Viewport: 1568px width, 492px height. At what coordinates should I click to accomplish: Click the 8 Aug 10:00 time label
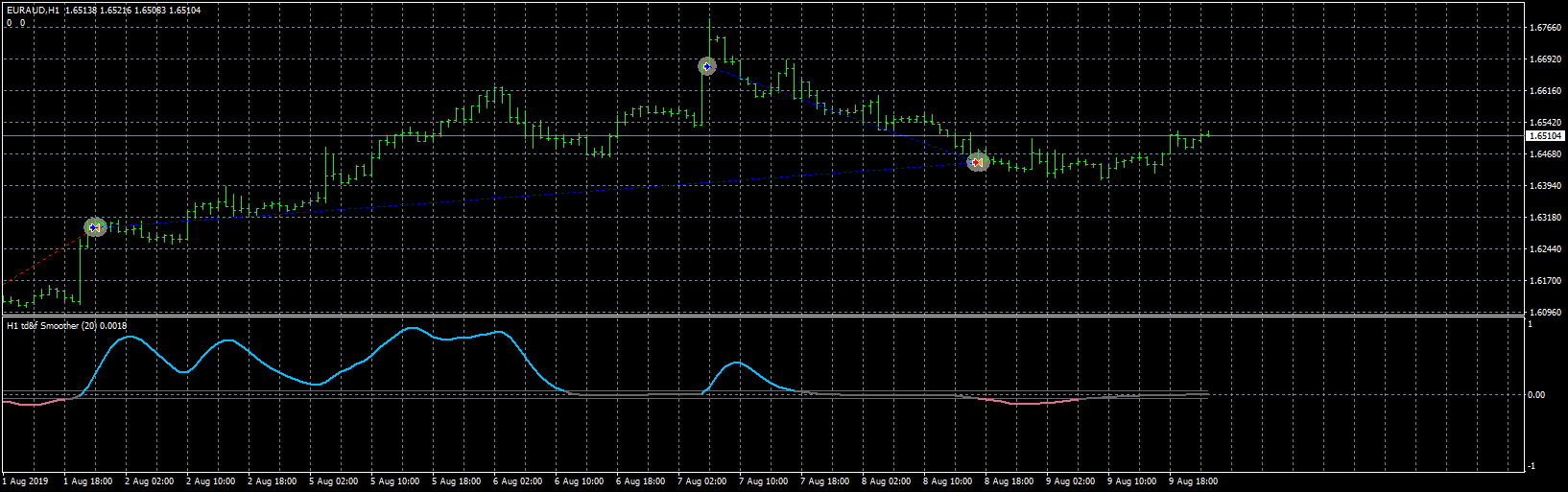948,481
